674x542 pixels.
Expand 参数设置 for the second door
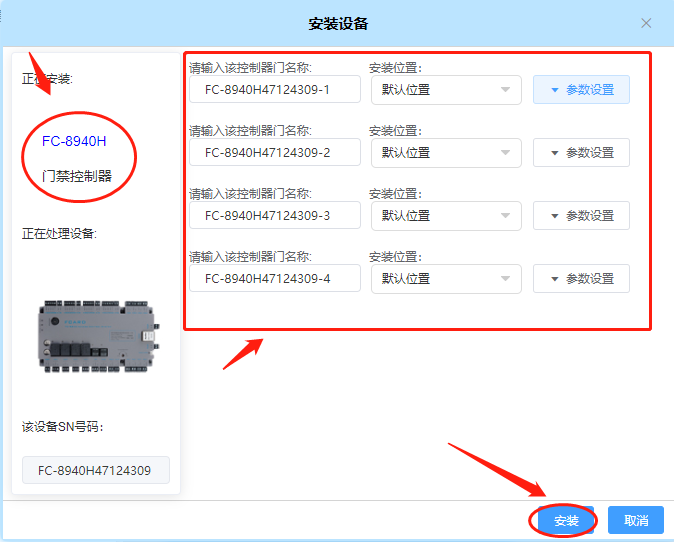coord(581,153)
